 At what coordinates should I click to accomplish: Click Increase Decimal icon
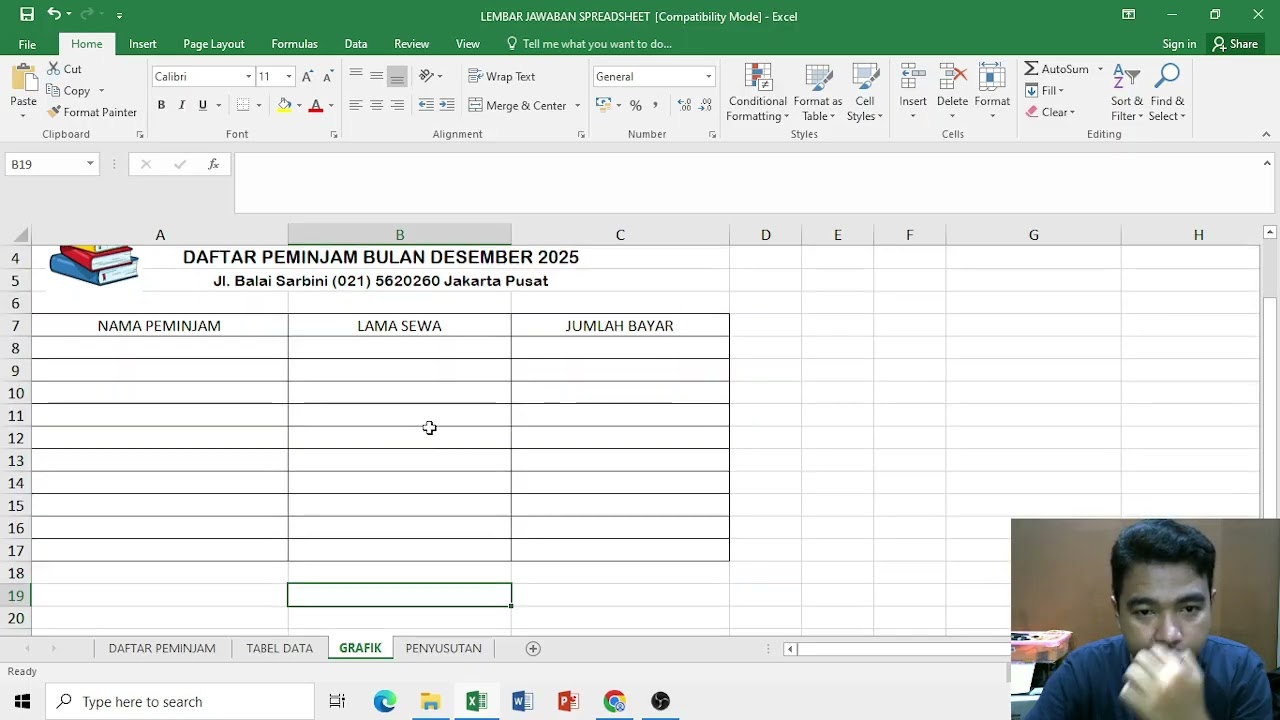point(684,105)
